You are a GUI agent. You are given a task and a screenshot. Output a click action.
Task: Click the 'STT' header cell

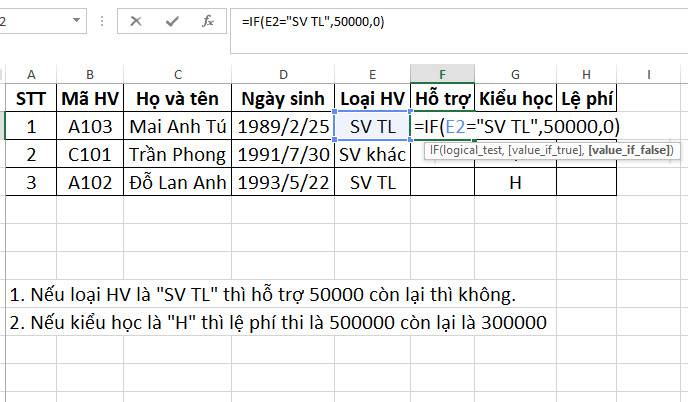coord(31,98)
